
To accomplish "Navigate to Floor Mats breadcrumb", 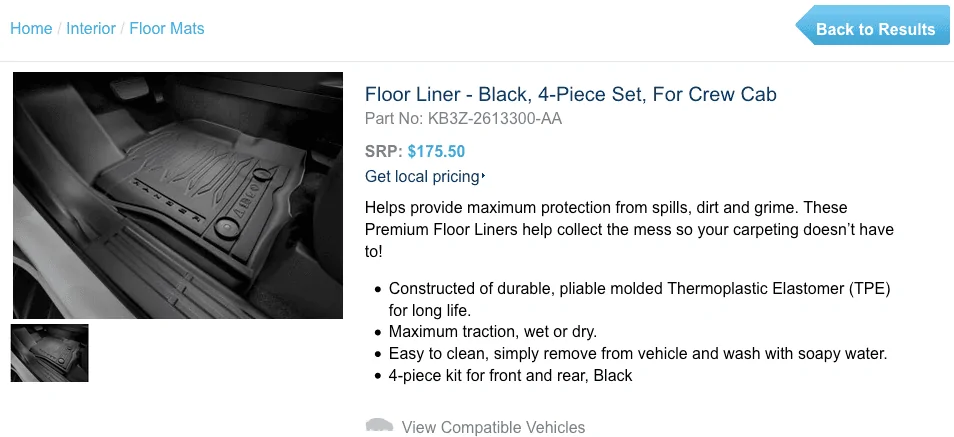I will click(x=167, y=29).
